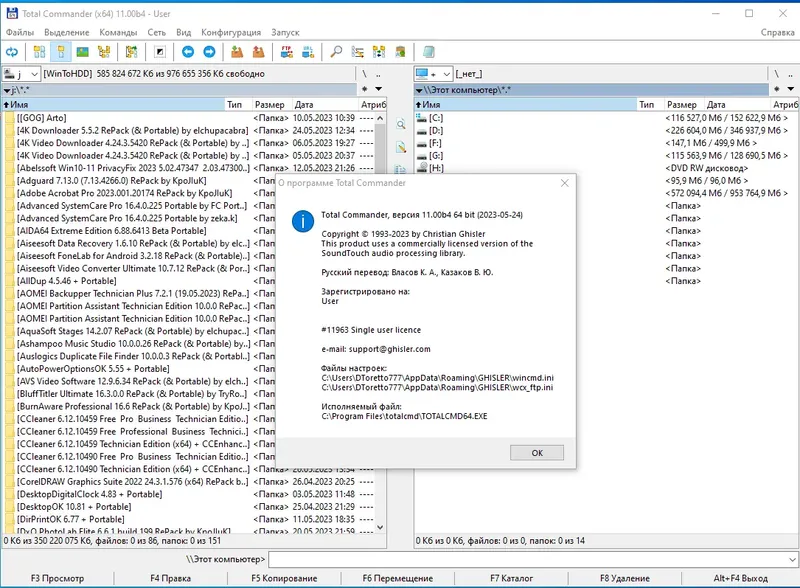Click the view file icon in middle bar
The width and height of the screenshot is (800, 588).
(401, 124)
